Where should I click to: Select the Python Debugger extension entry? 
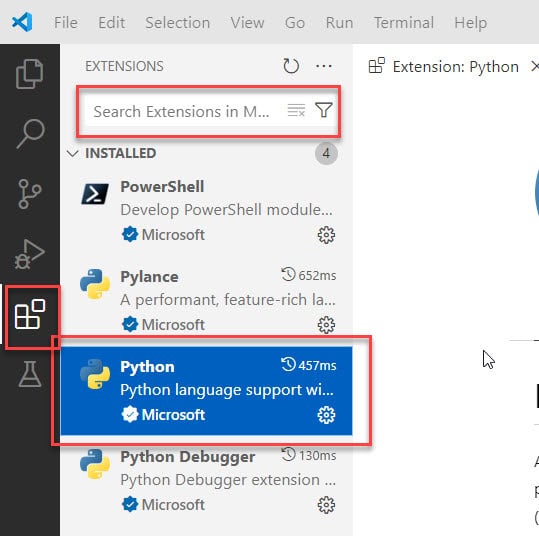[x=206, y=481]
